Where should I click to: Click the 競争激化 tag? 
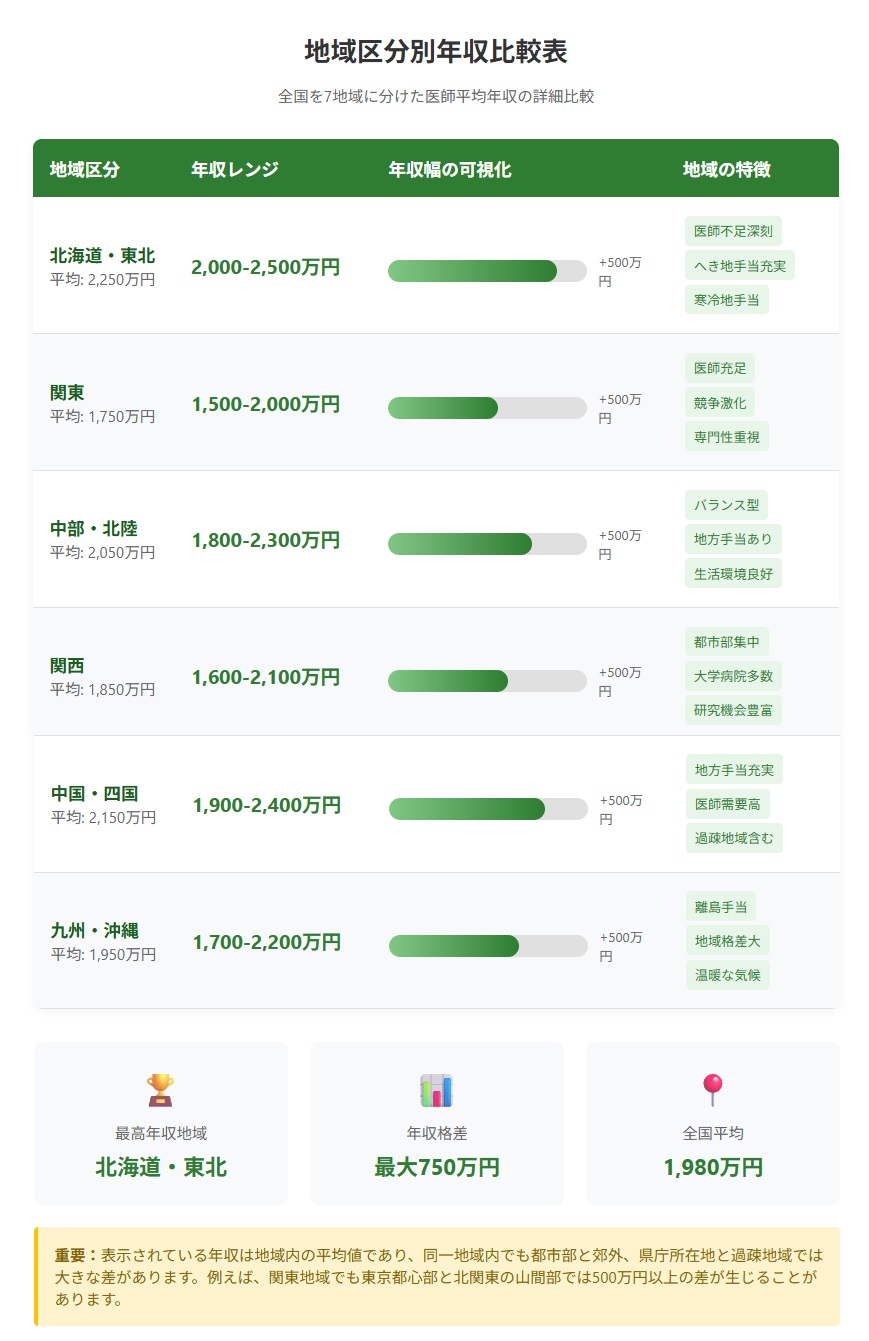720,402
